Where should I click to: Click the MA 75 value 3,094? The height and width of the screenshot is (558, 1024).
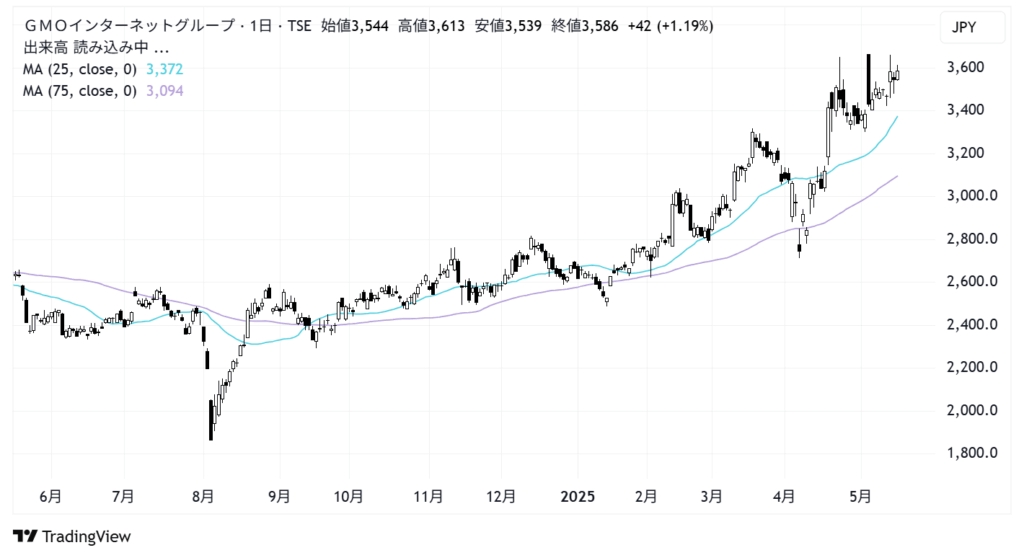[x=165, y=91]
